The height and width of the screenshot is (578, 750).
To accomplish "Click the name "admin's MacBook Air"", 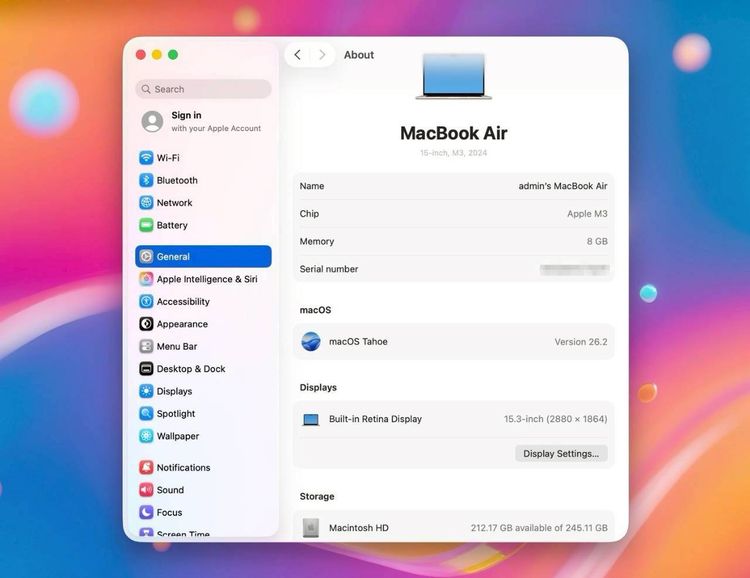I will click(563, 186).
